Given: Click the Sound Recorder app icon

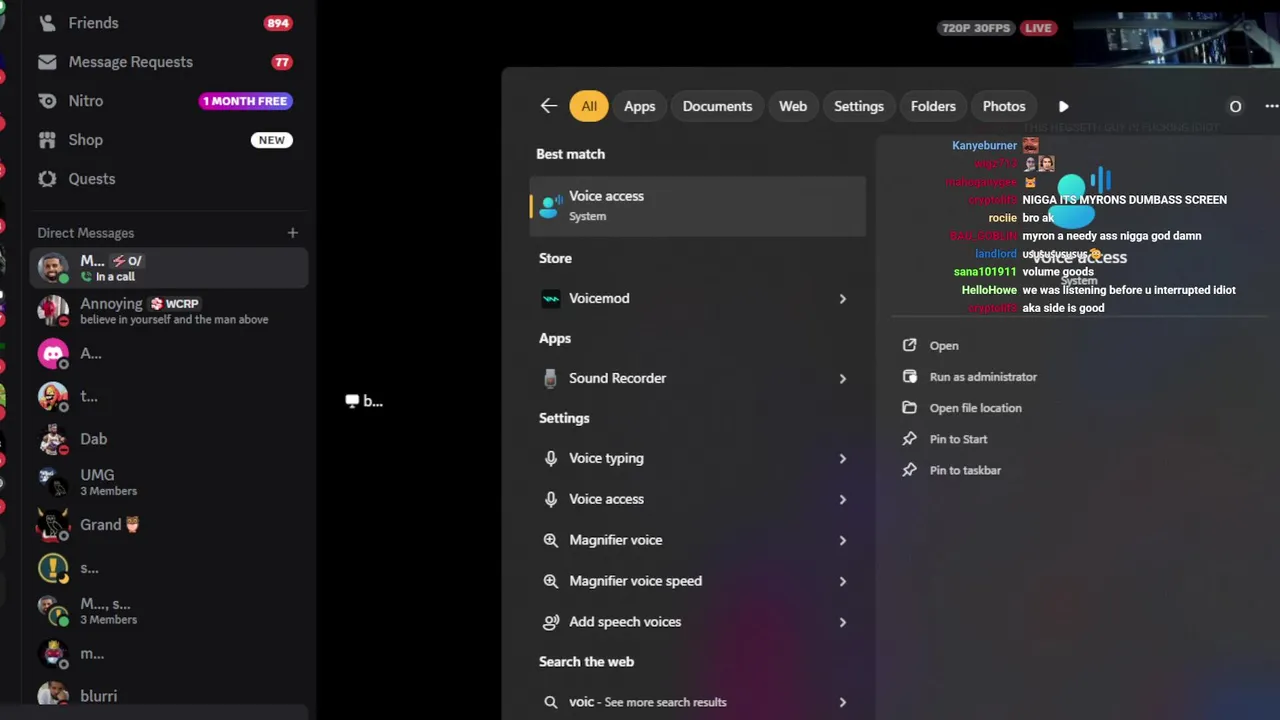Looking at the screenshot, I should (x=550, y=378).
